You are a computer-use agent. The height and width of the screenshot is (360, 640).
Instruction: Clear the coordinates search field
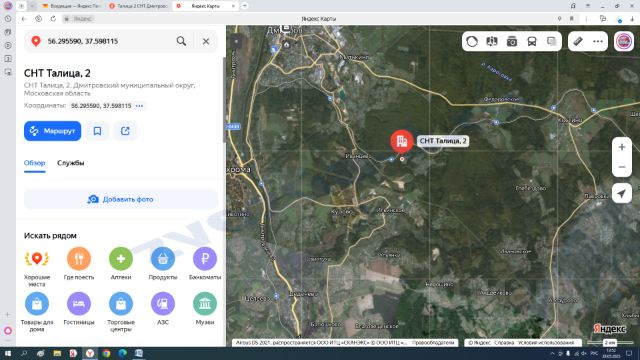click(206, 41)
